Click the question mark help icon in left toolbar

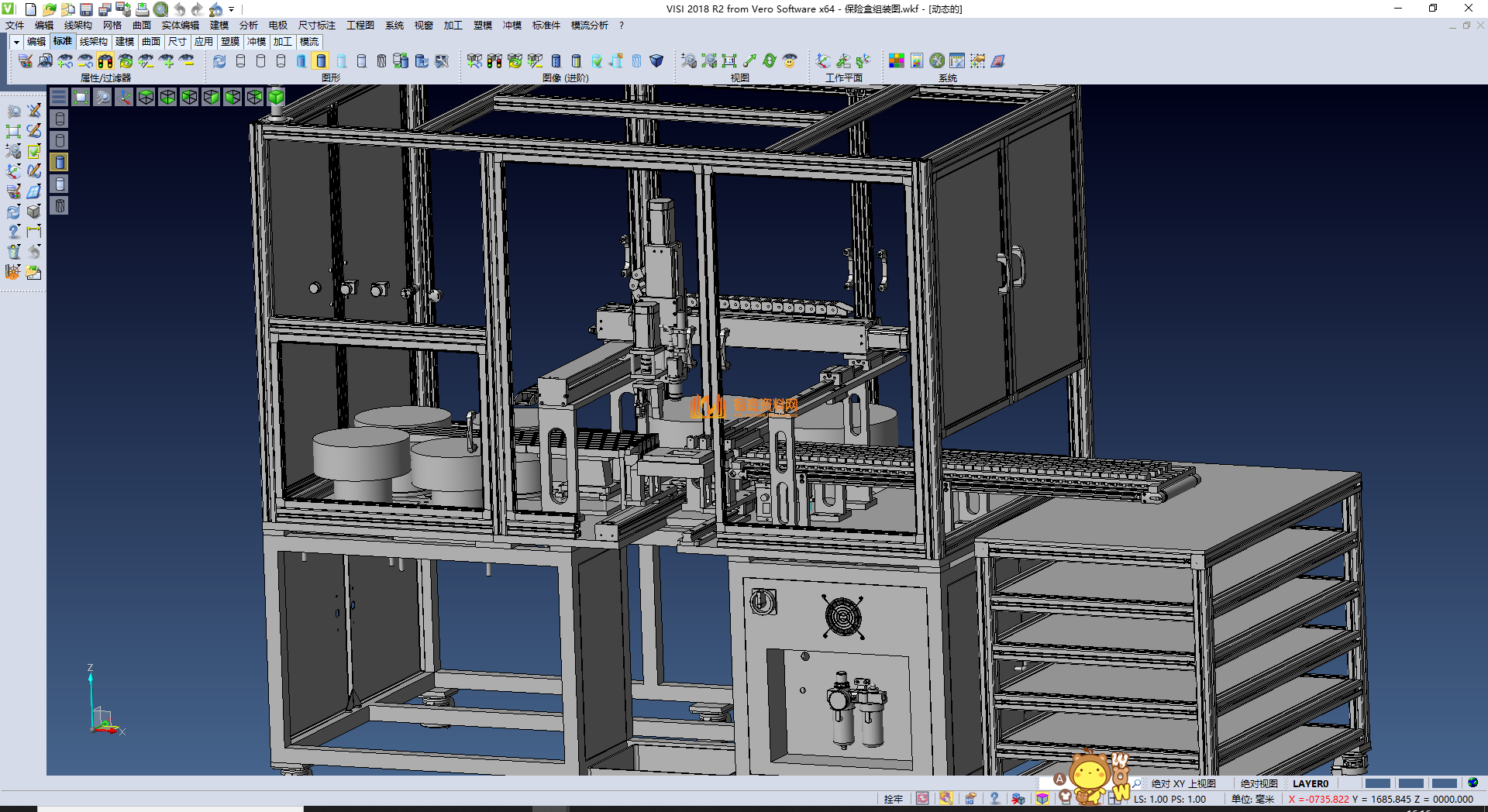(x=13, y=232)
